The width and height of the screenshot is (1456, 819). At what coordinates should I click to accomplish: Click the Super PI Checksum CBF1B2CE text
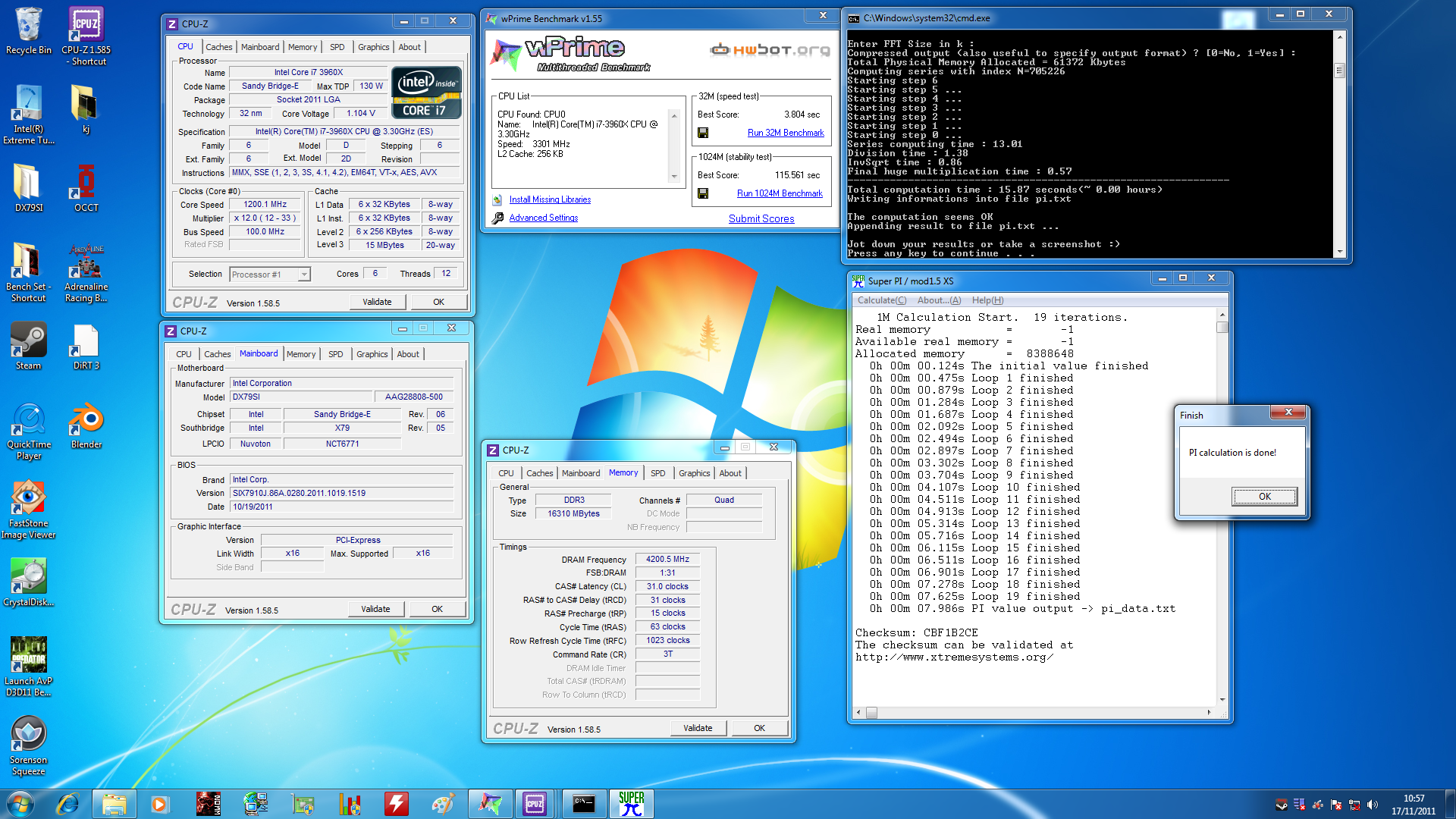916,633
